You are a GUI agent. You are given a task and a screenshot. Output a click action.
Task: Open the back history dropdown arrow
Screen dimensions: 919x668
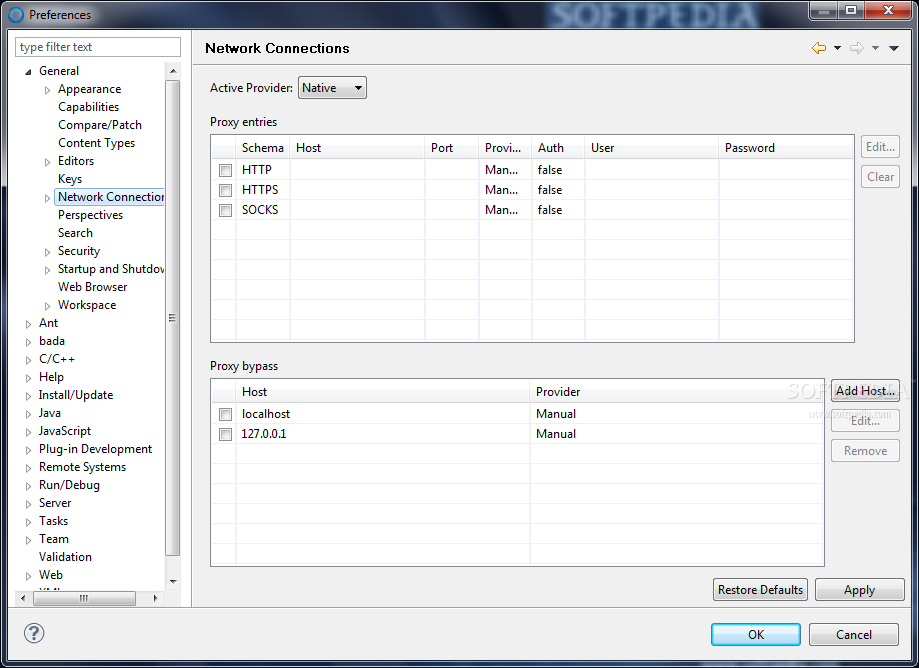point(838,48)
